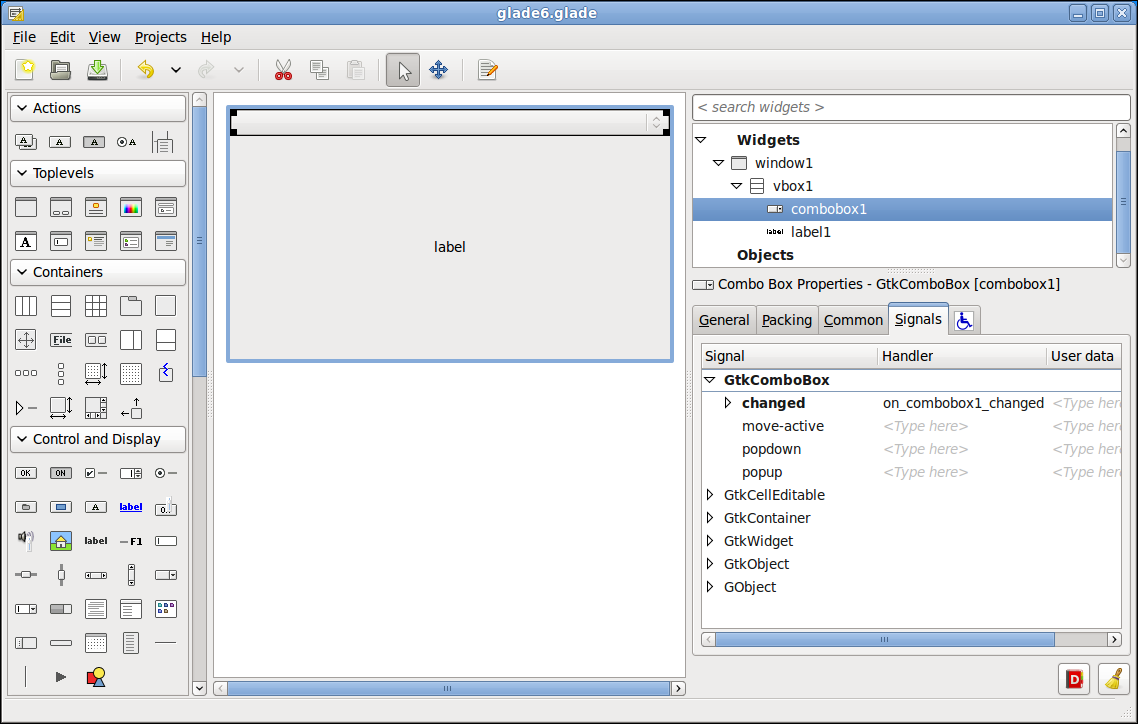Collapse the Containers palette section

[x=98, y=272]
